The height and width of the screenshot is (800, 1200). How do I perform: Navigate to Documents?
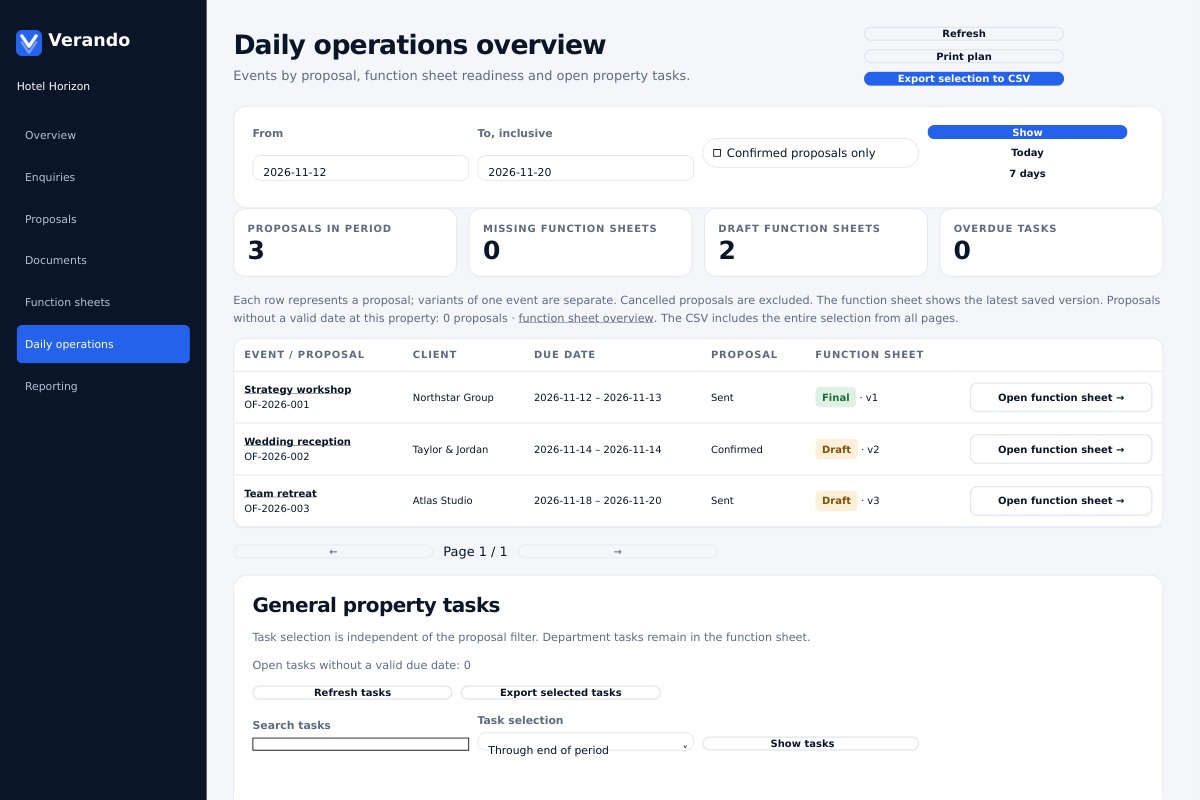pos(103,260)
